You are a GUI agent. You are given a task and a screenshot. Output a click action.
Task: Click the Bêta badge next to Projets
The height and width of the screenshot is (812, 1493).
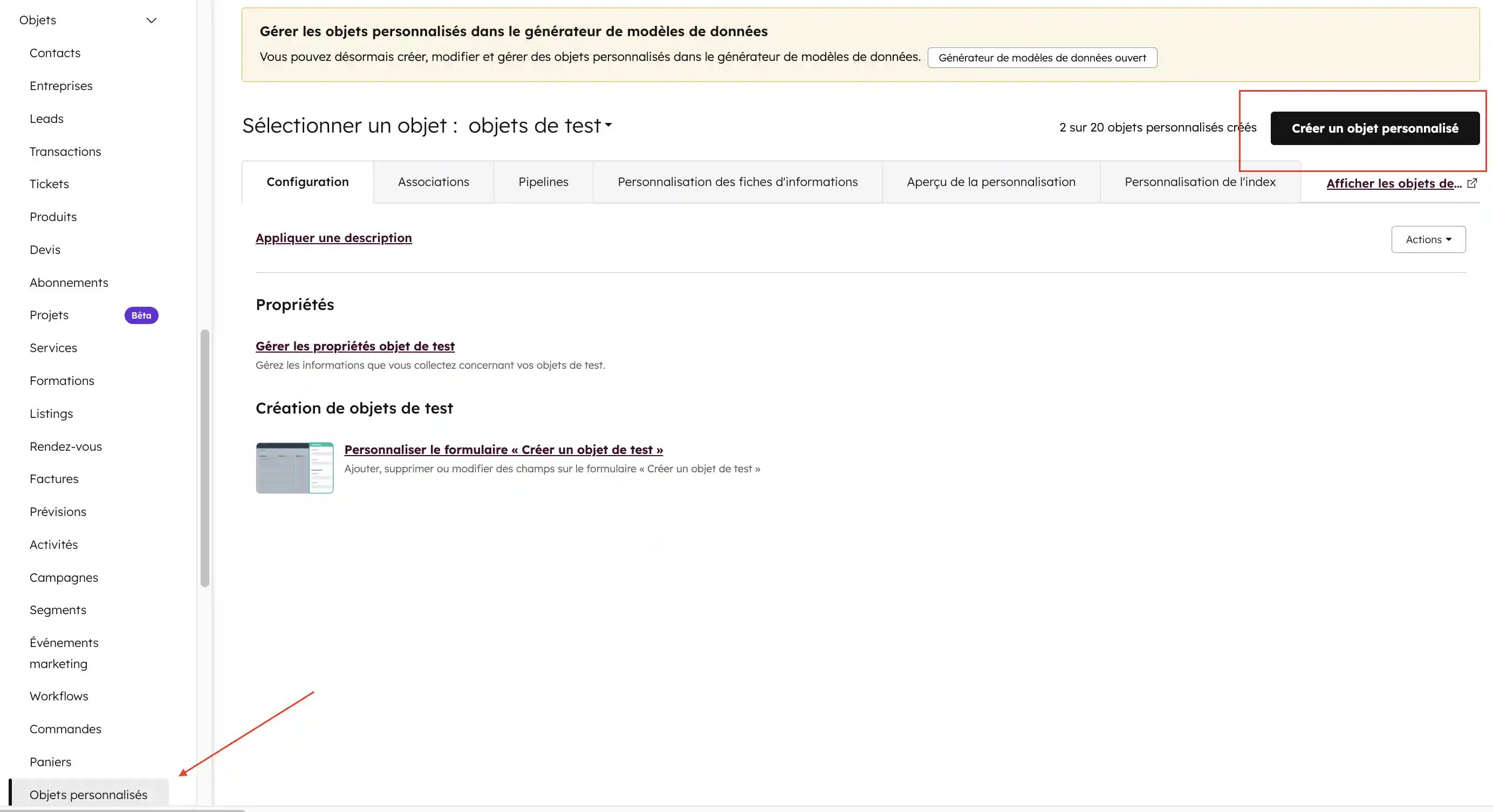[x=141, y=315]
